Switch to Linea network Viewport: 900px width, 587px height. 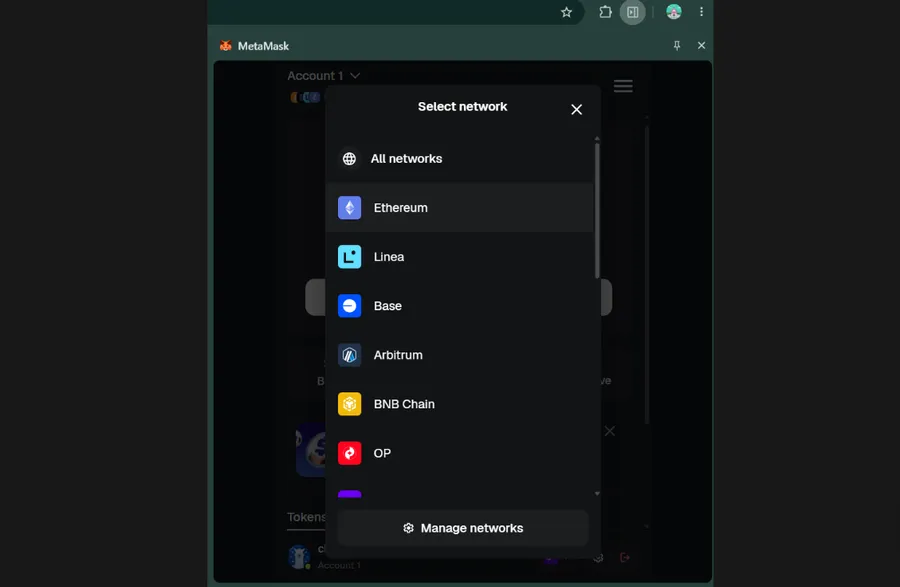459,257
